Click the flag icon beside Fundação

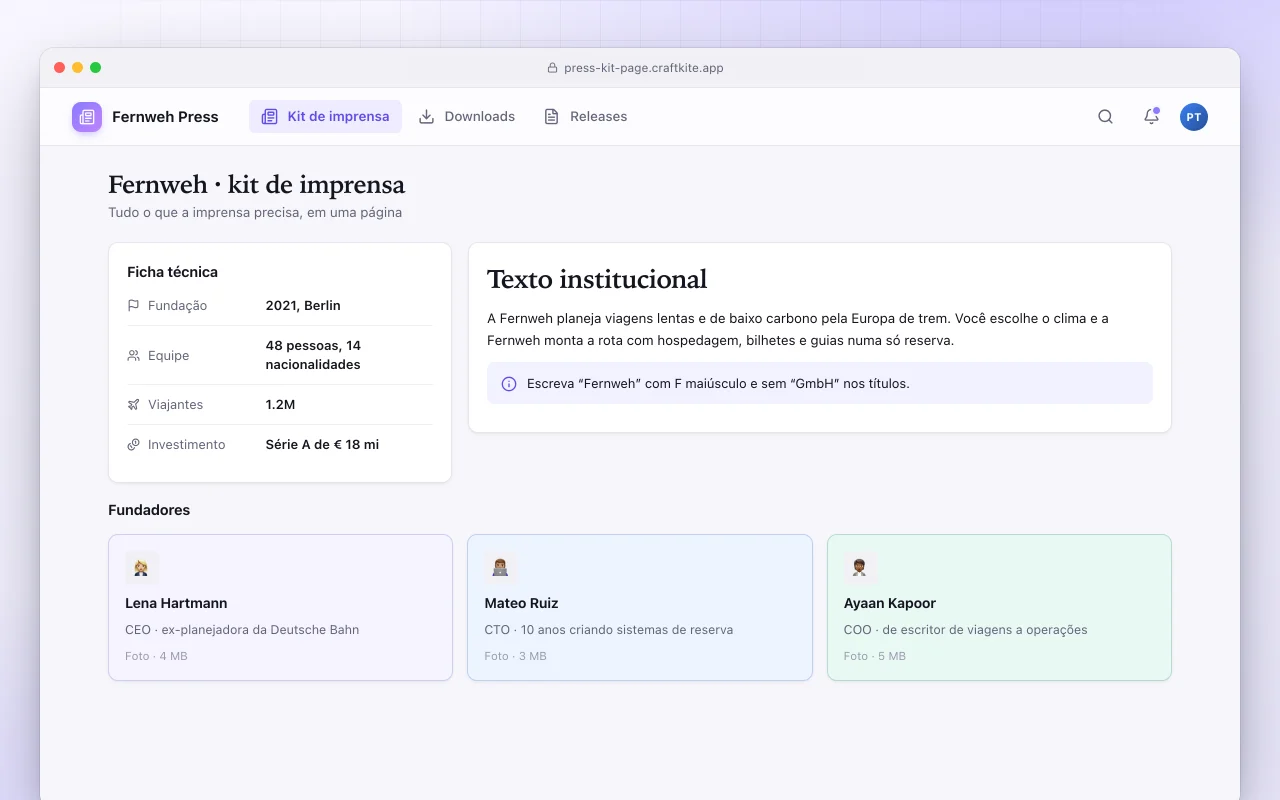[134, 306]
